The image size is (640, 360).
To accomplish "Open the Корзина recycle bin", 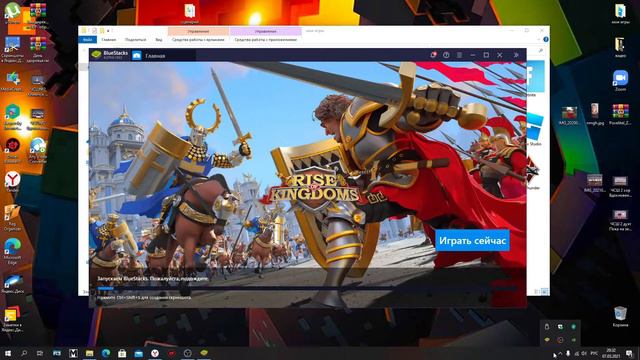I will (620, 317).
